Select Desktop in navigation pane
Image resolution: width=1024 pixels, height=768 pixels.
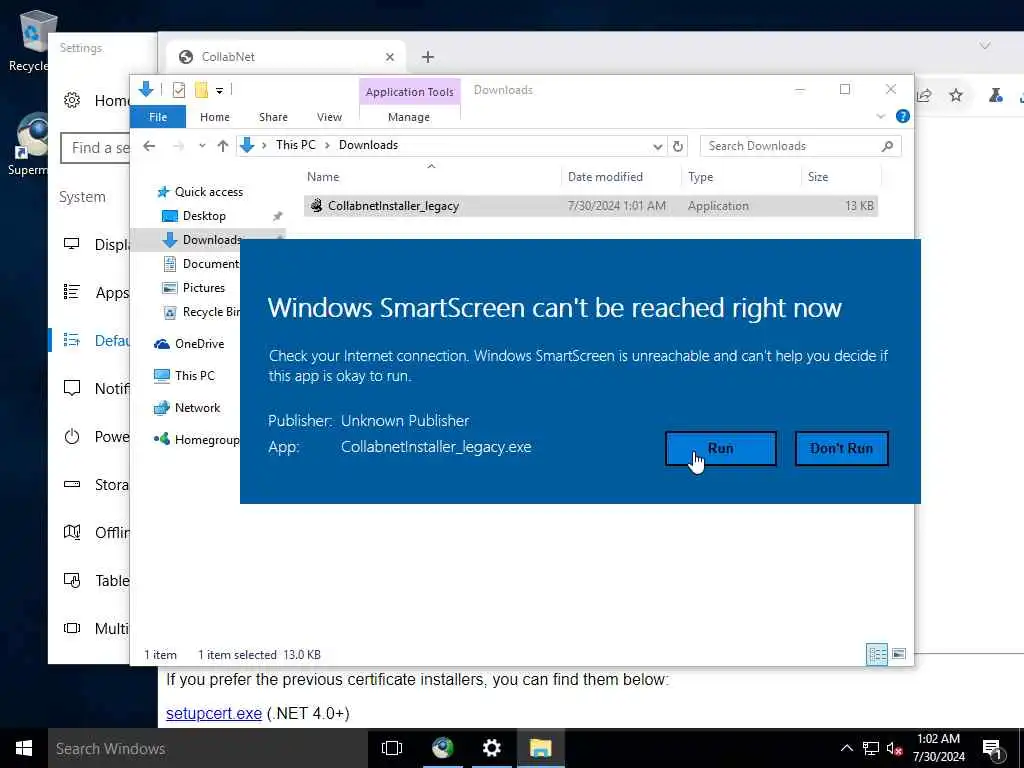coord(204,216)
